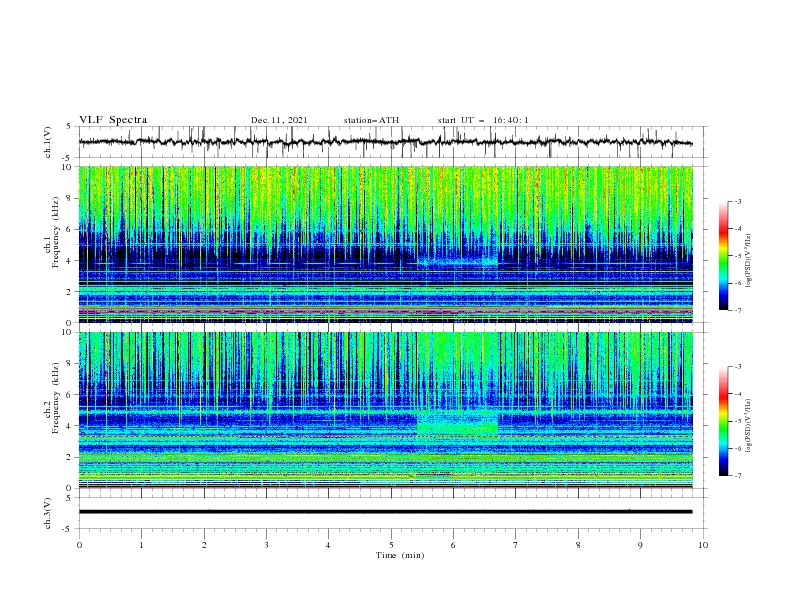The image size is (792, 612).
Task: Click time axis tick label '10'
Action: 703,545
